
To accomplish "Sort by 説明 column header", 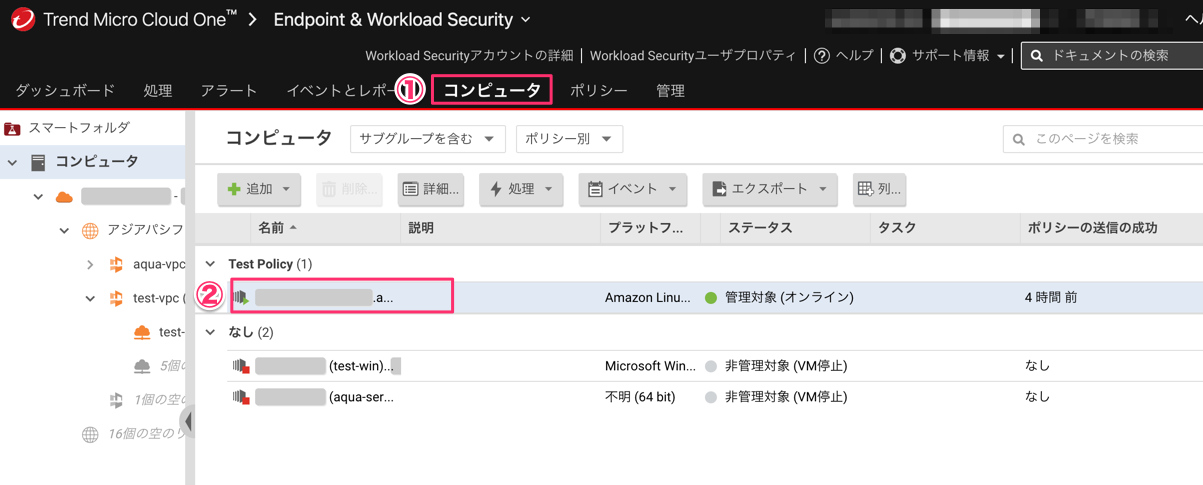I will [421, 228].
